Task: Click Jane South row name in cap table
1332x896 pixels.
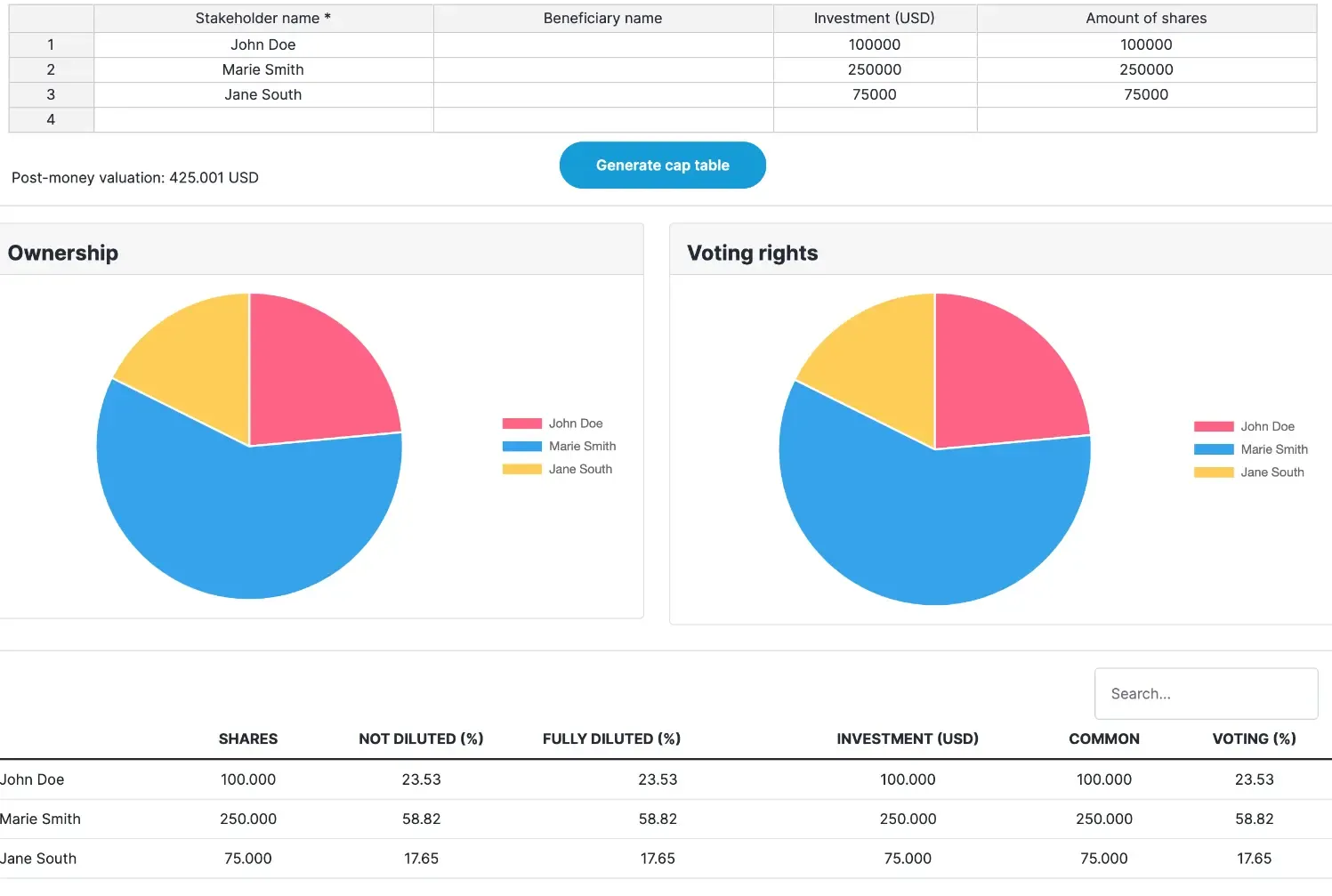Action: 38,860
